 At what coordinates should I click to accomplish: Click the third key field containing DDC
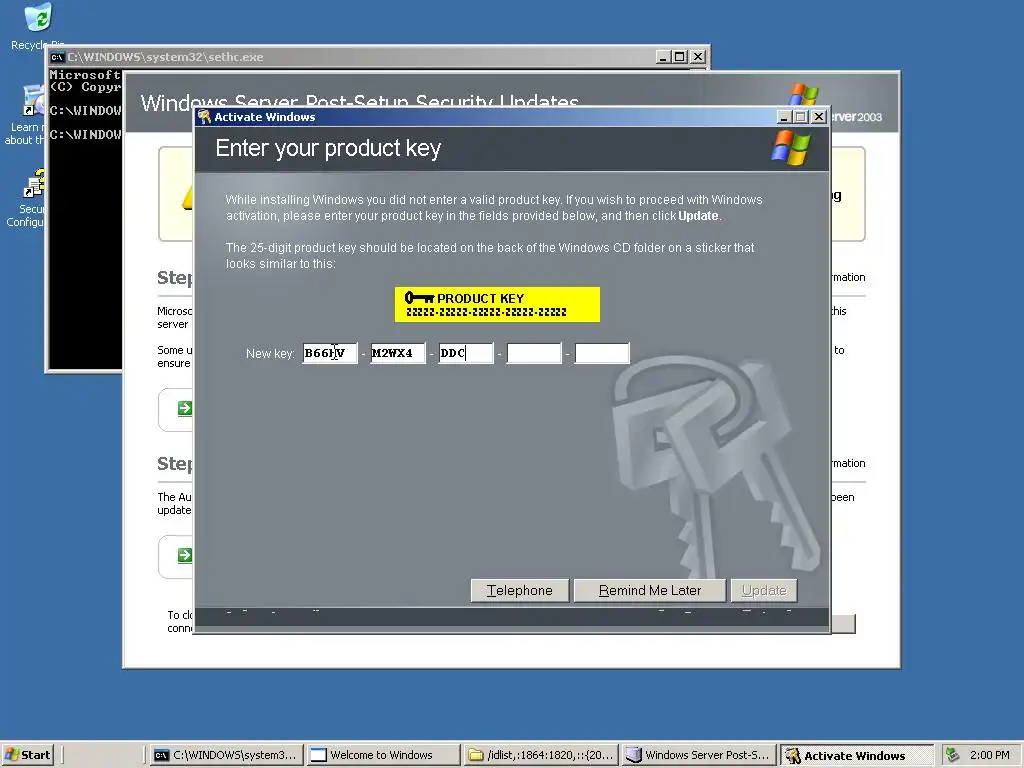point(466,353)
